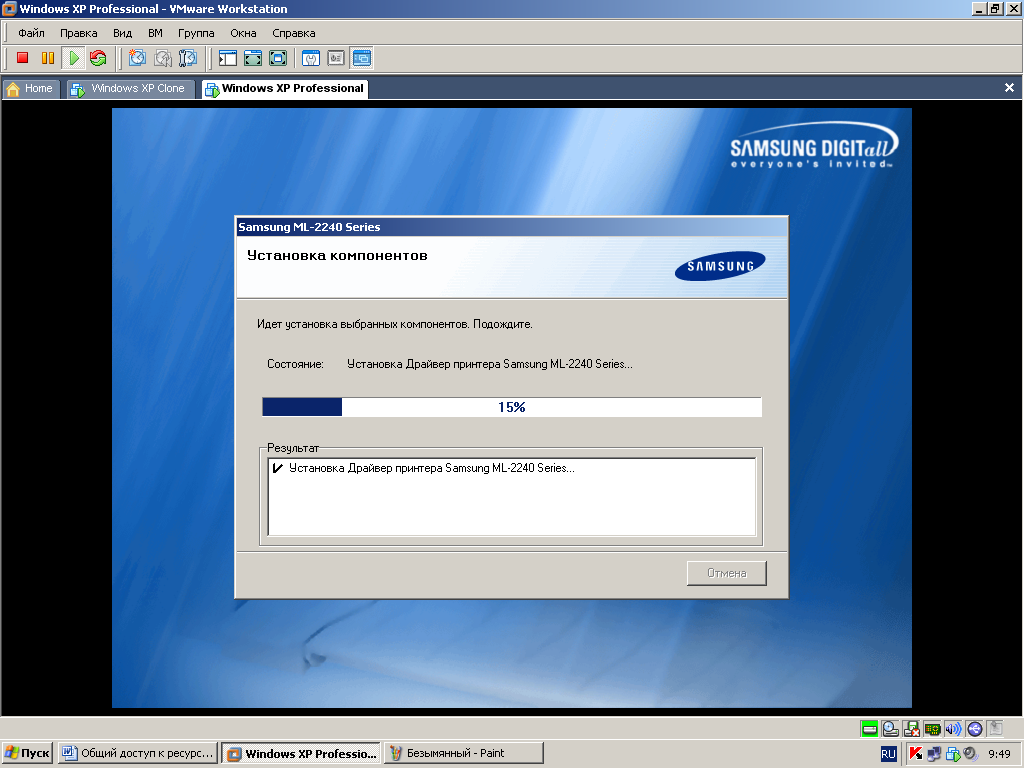The height and width of the screenshot is (768, 1024).
Task: Open the Файл menu
Action: pos(31,33)
